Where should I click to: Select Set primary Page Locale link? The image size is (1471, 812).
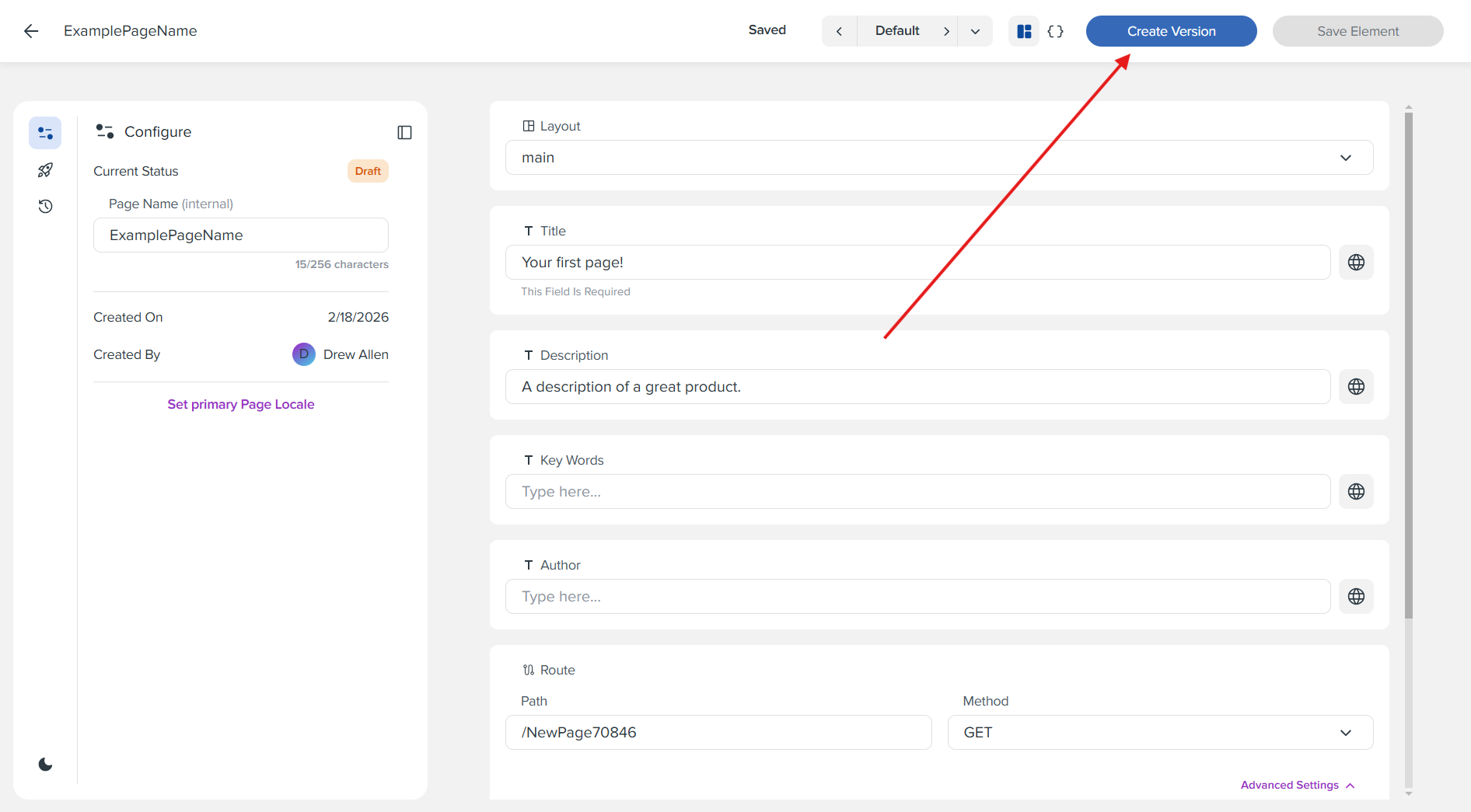click(240, 404)
